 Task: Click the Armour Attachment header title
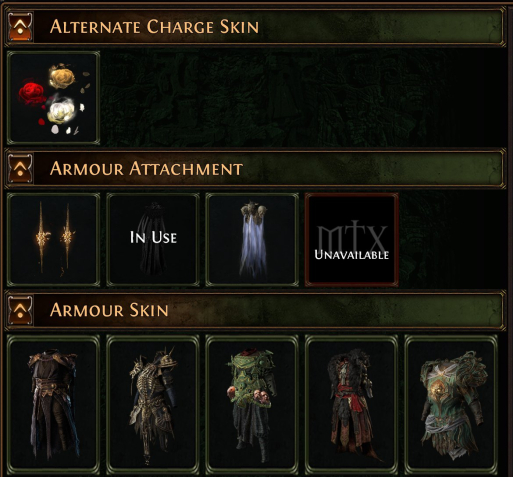point(146,168)
